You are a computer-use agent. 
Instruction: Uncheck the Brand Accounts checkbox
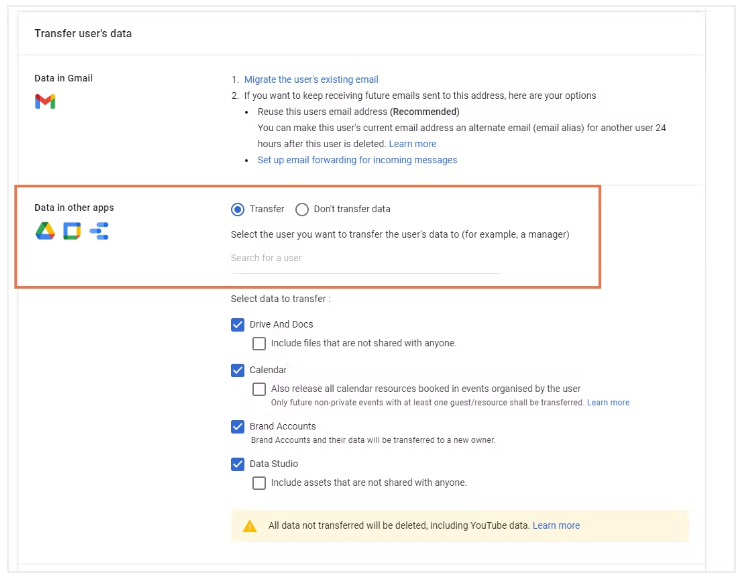tap(238, 426)
